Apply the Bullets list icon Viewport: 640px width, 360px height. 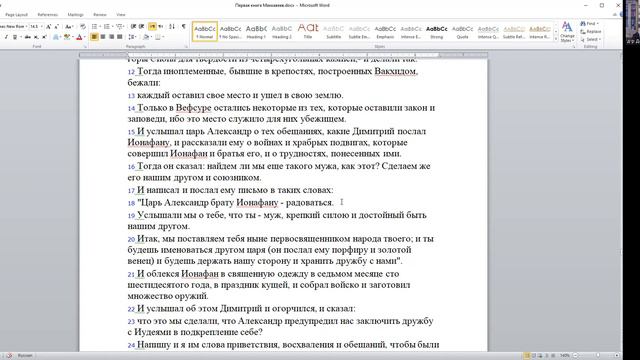click(x=94, y=27)
